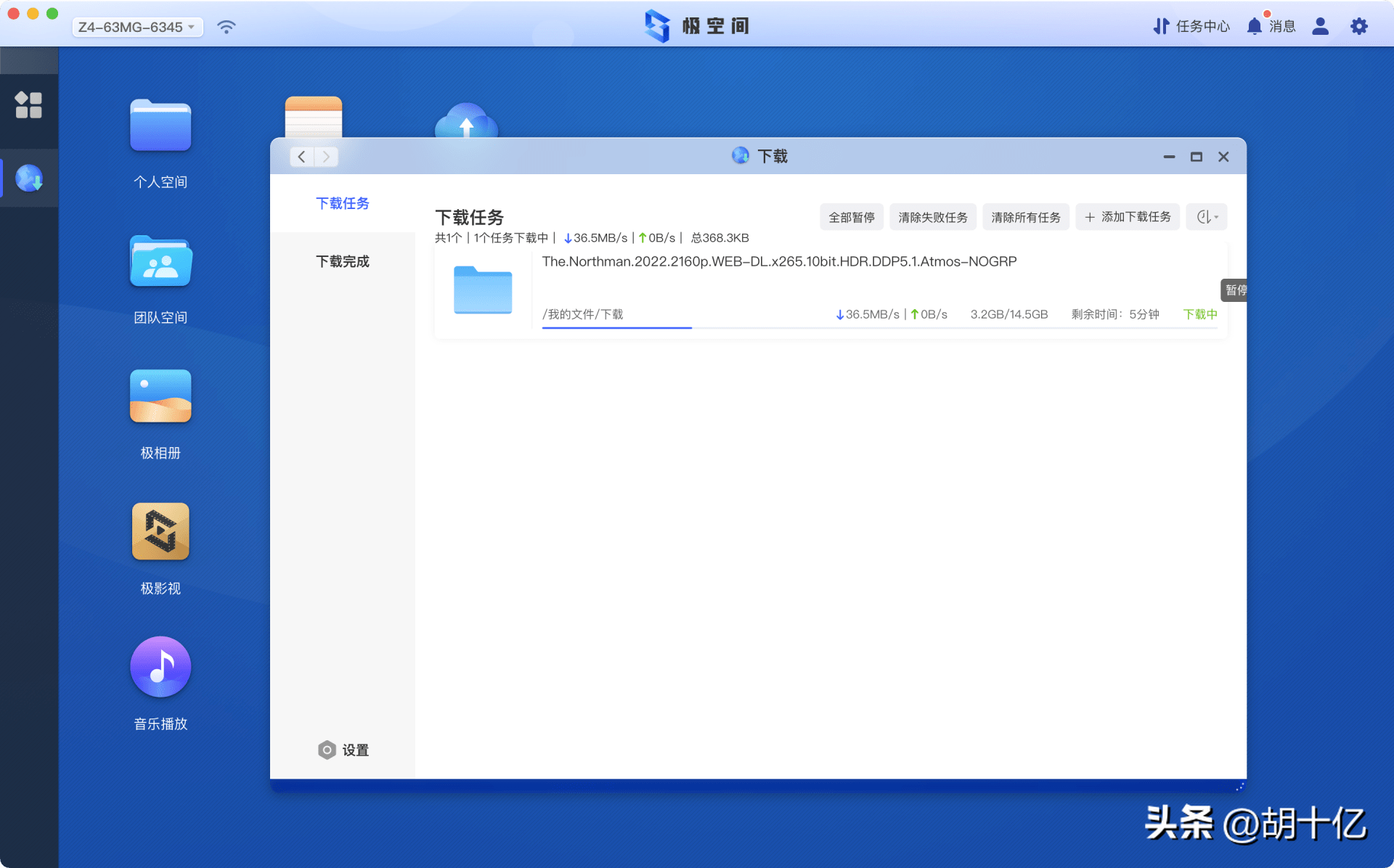Open 消息 notifications bell
Viewport: 1394px width, 868px height.
[1271, 26]
